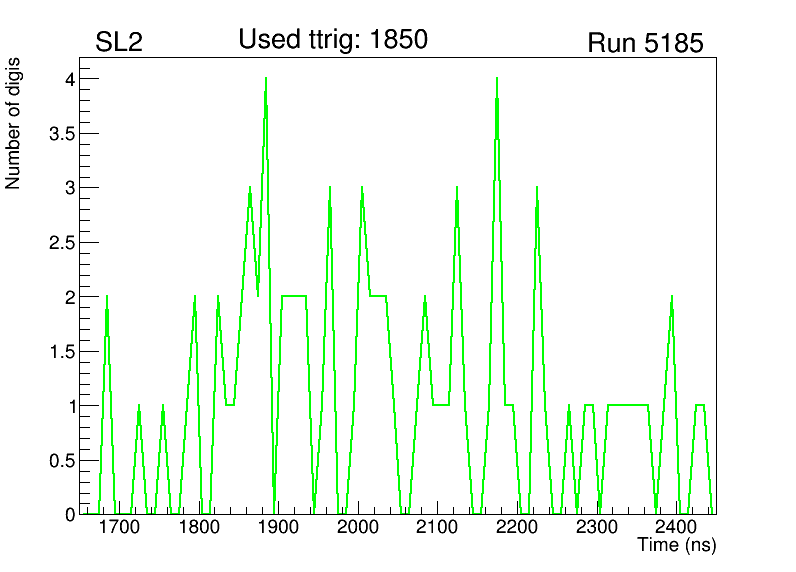Click the SL2 label at top left
Screen dimensions: 796x572
coord(121,43)
